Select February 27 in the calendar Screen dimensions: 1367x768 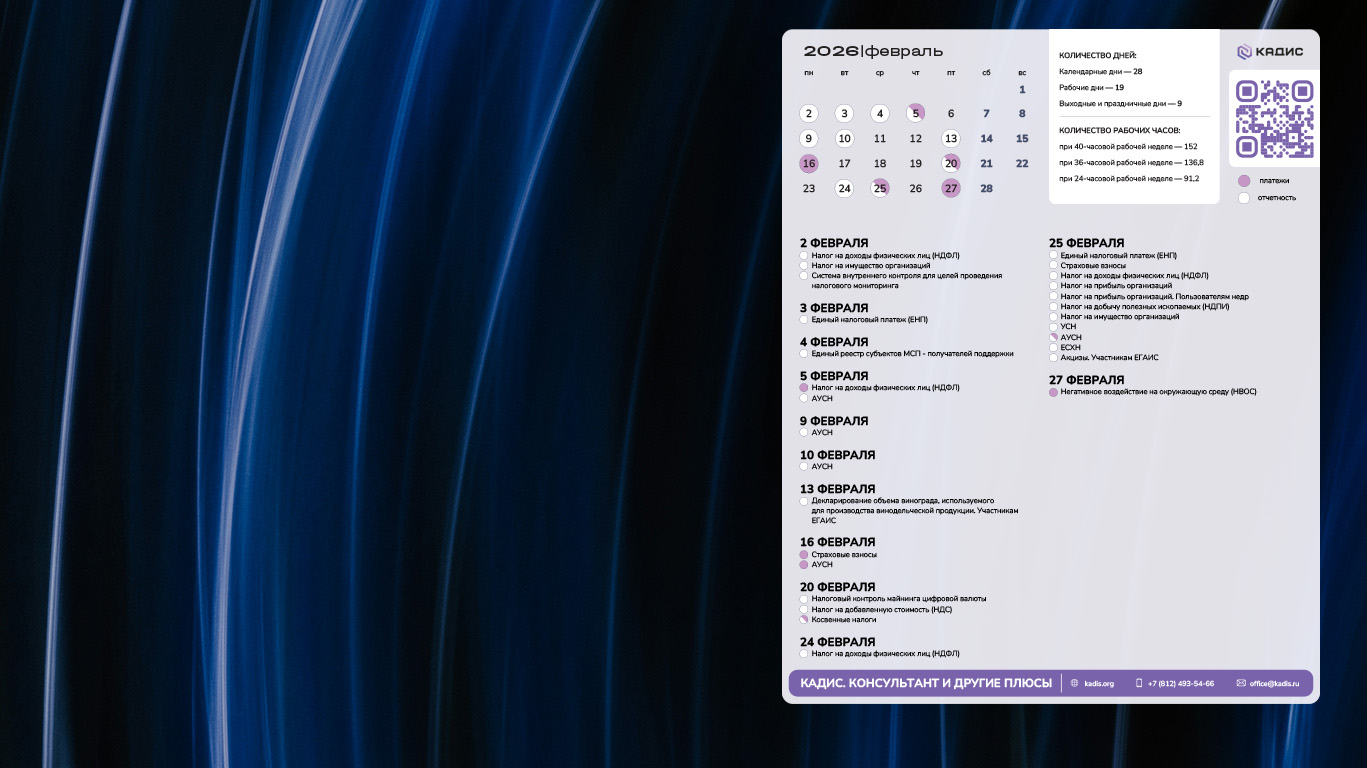950,189
